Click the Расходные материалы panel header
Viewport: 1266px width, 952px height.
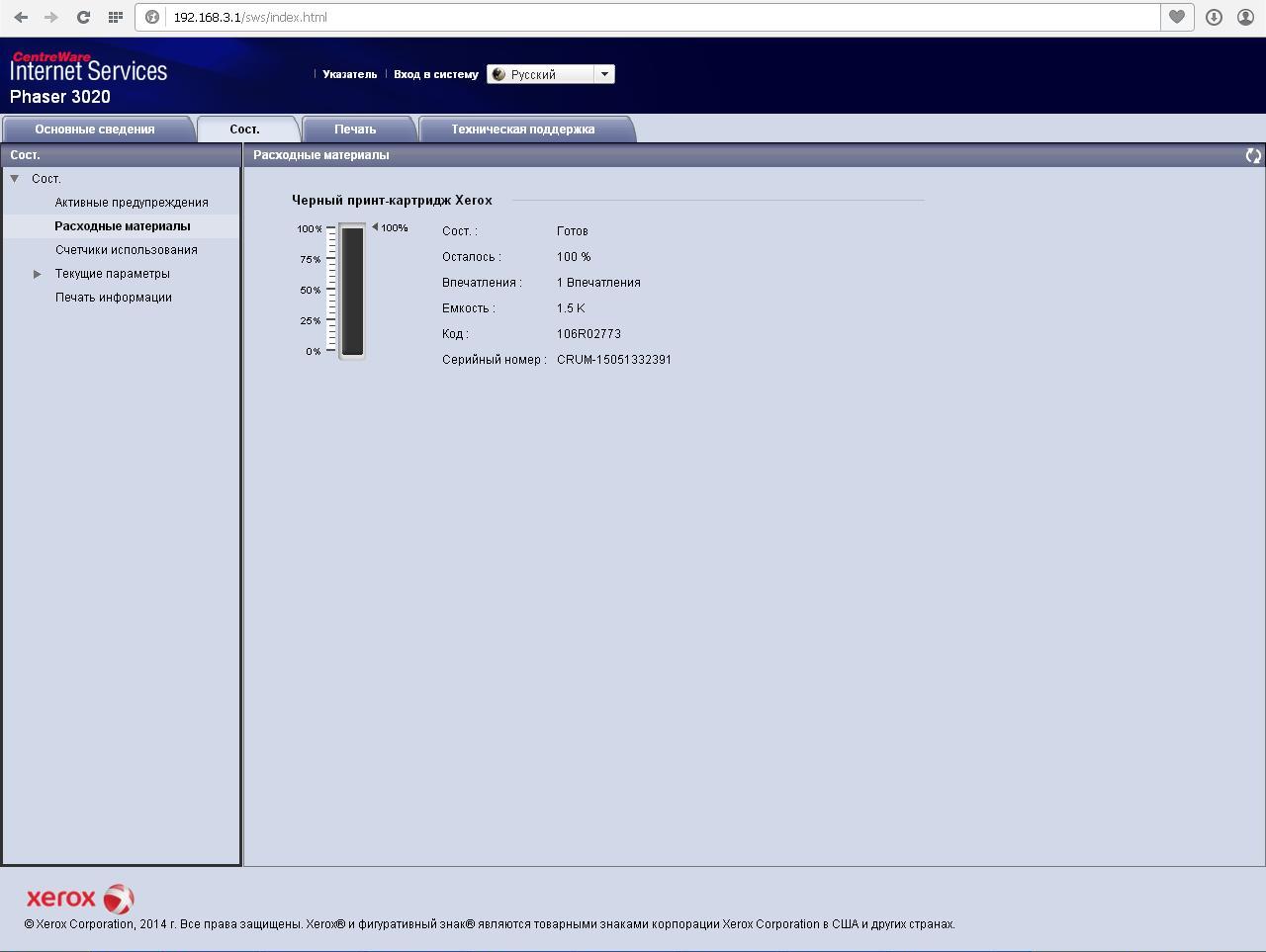321,155
